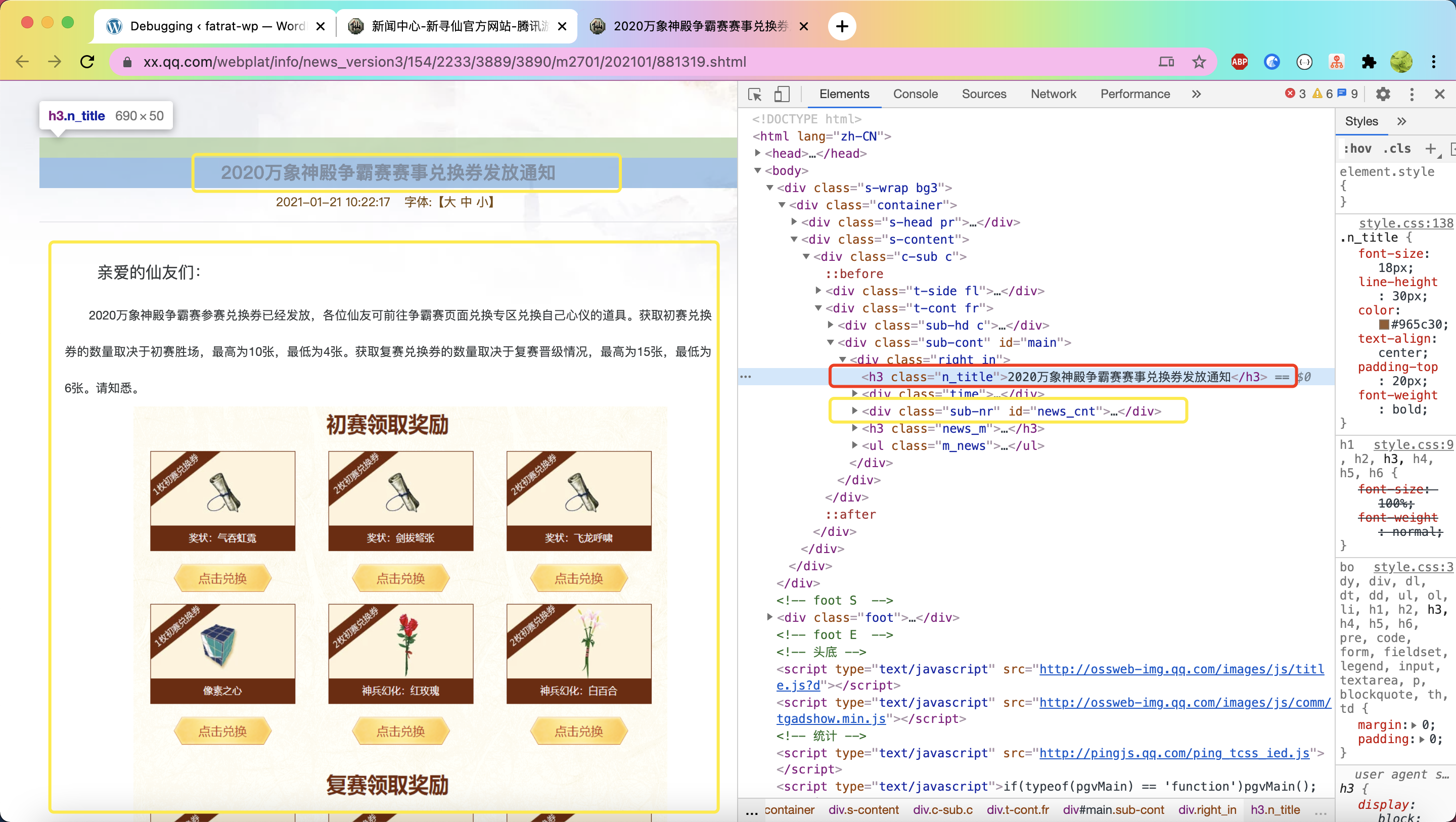Click the yellow warnings count indicator
The width and height of the screenshot is (1456, 822).
1322,94
